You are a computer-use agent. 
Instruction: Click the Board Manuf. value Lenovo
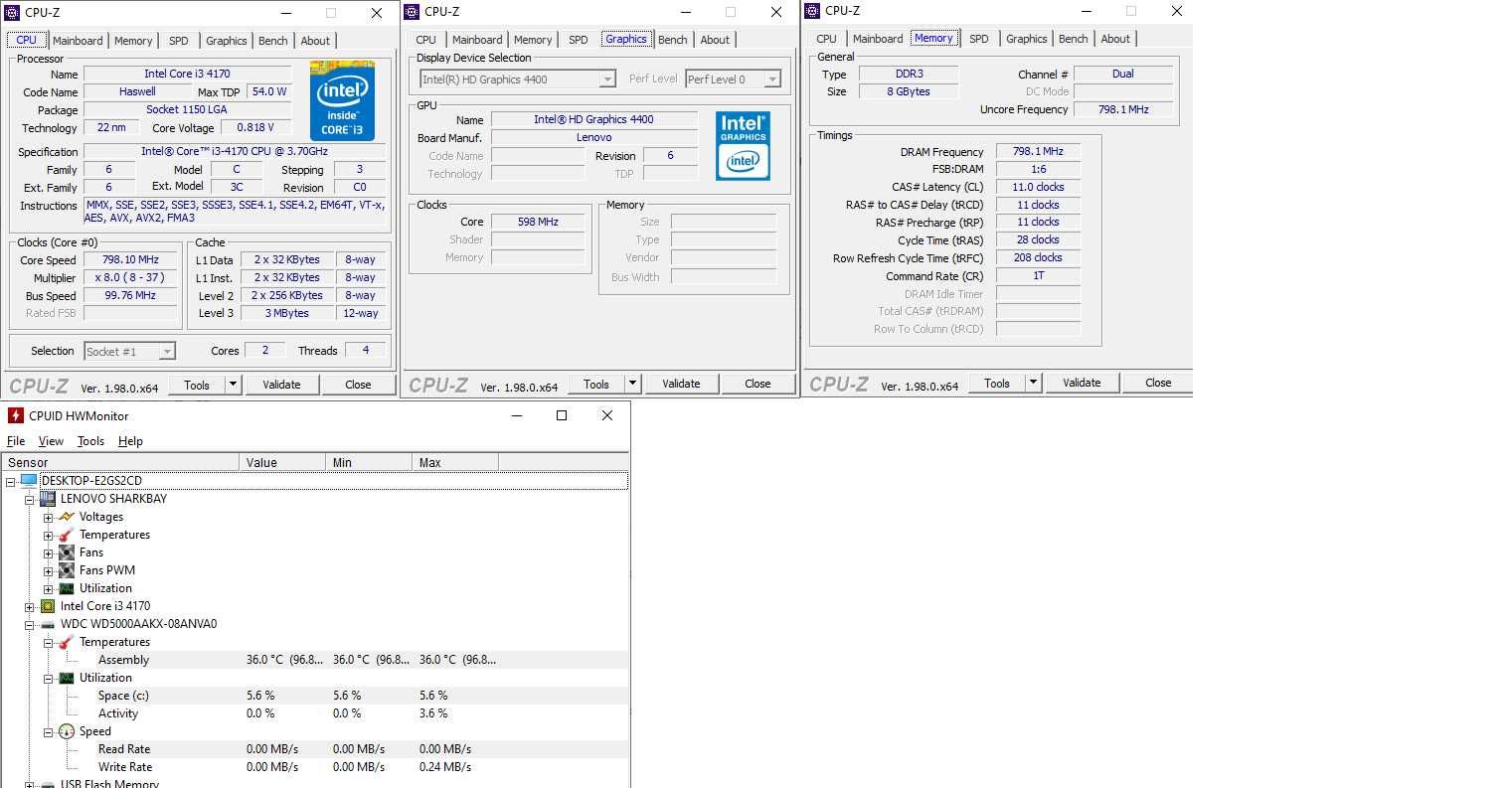593,137
